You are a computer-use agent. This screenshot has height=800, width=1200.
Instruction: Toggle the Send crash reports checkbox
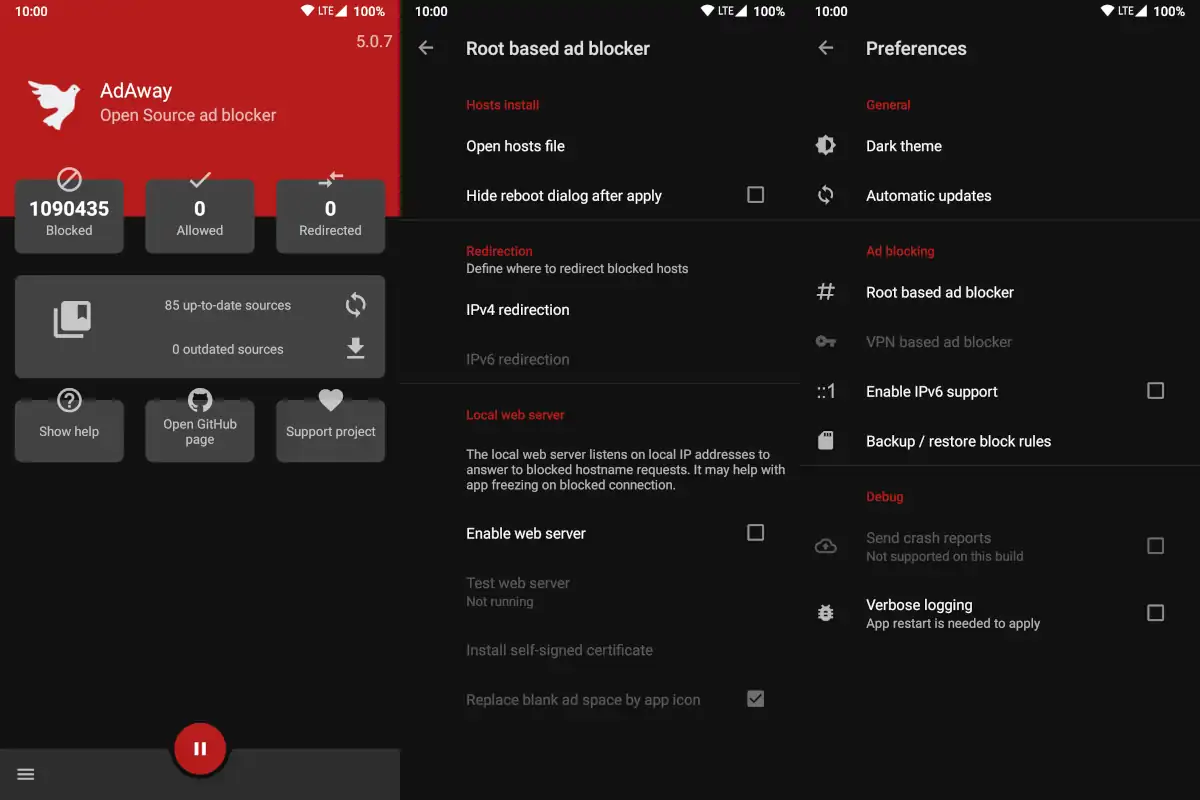coord(1155,546)
